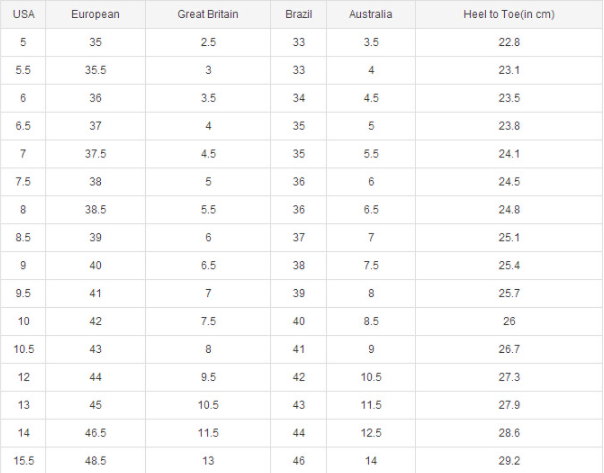604x473 pixels.
Task: Select the 24.5 heel to toe cell
Action: [509, 182]
